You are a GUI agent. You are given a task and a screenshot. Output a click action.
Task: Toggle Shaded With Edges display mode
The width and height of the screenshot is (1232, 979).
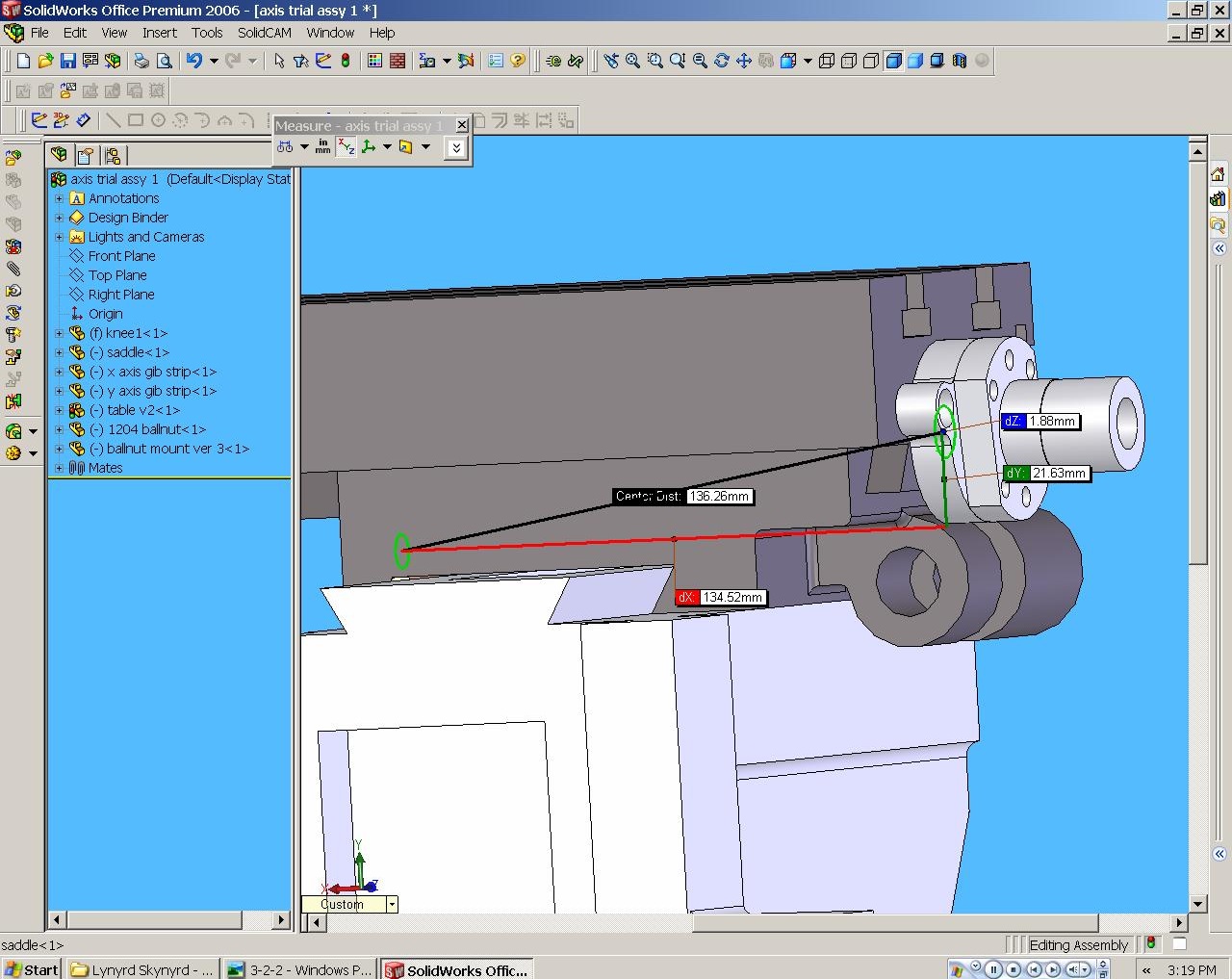(x=893, y=61)
